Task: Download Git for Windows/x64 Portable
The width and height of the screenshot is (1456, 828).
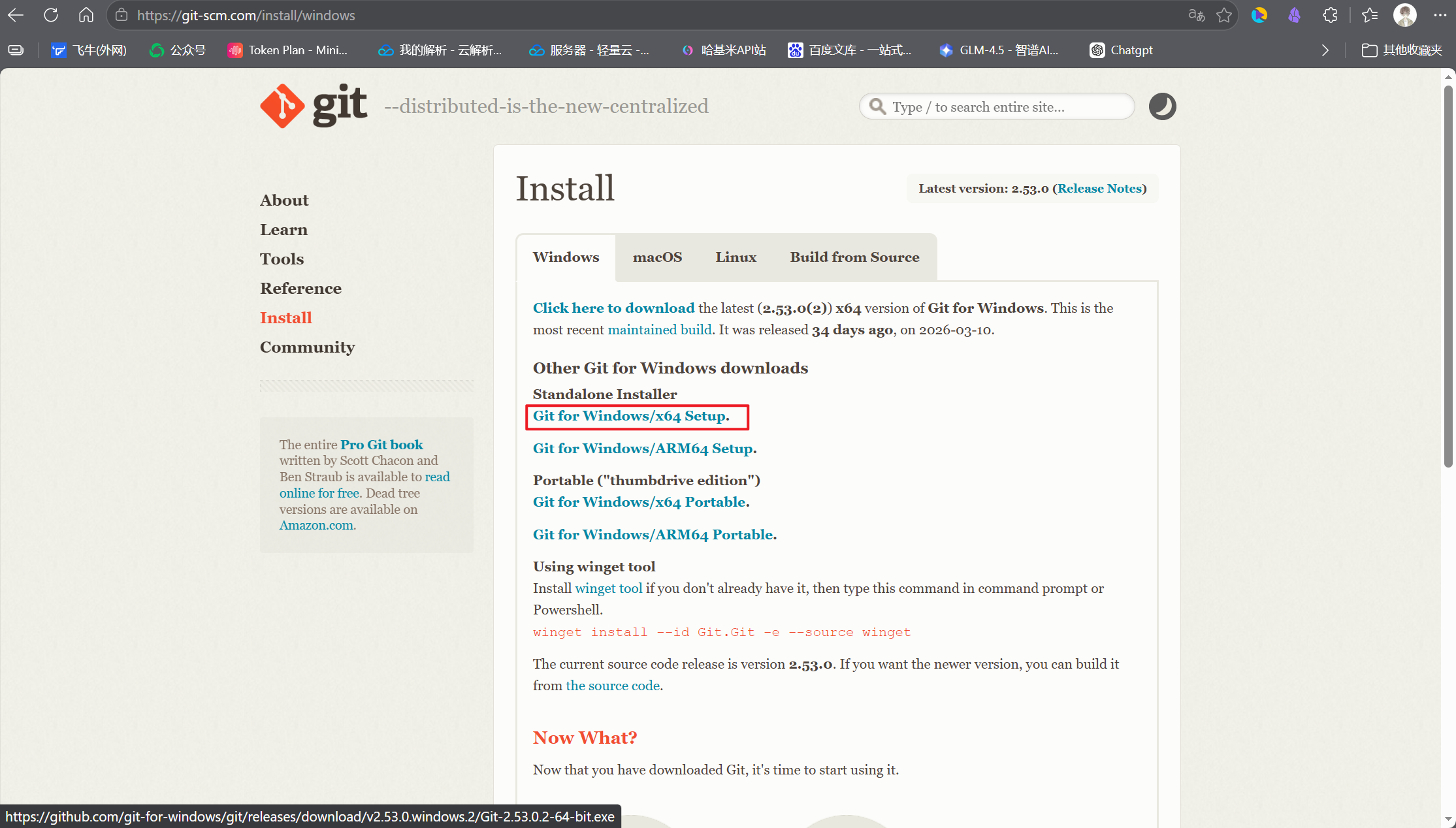Action: coord(639,502)
